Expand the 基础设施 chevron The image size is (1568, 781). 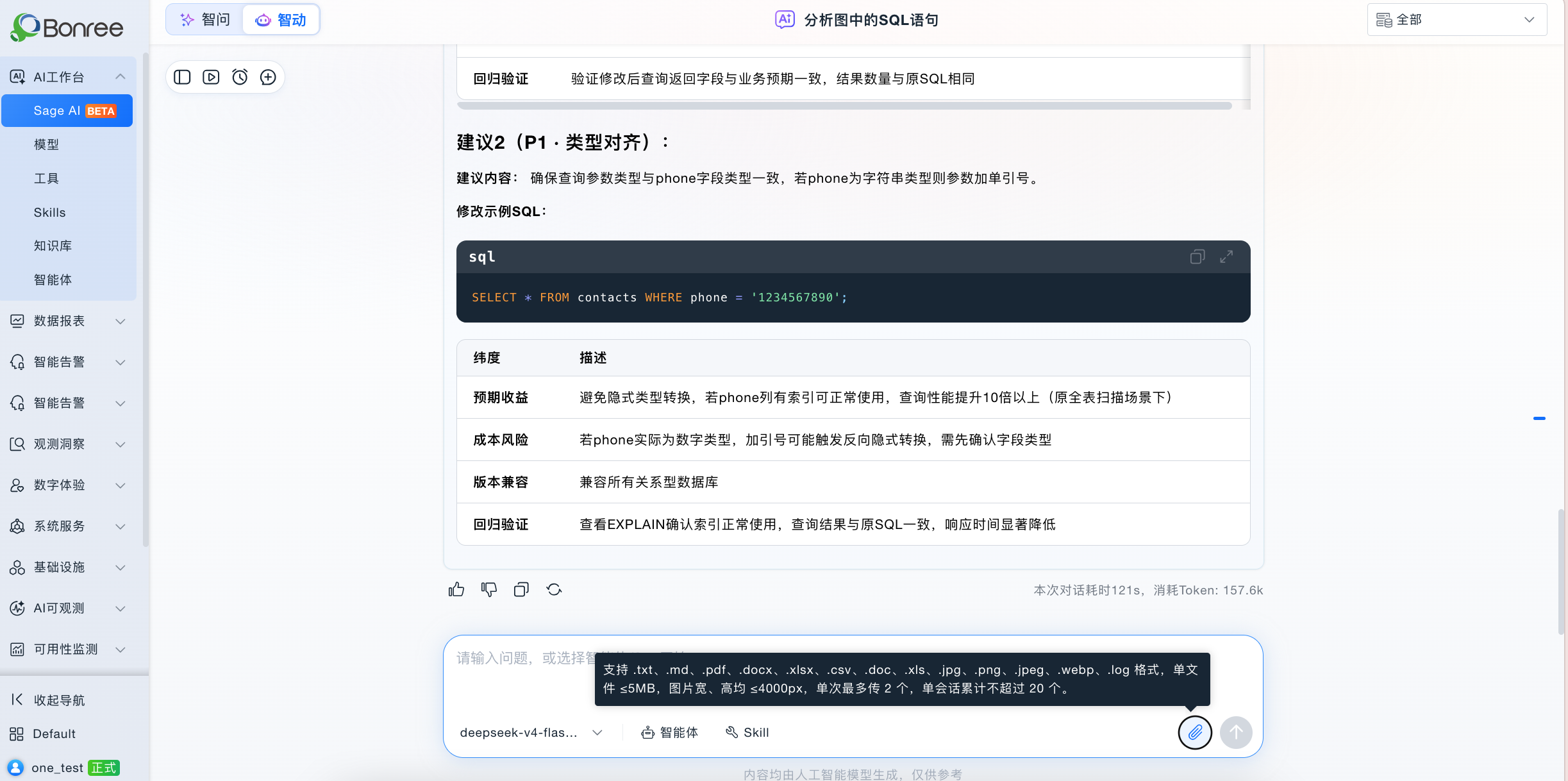[121, 567]
